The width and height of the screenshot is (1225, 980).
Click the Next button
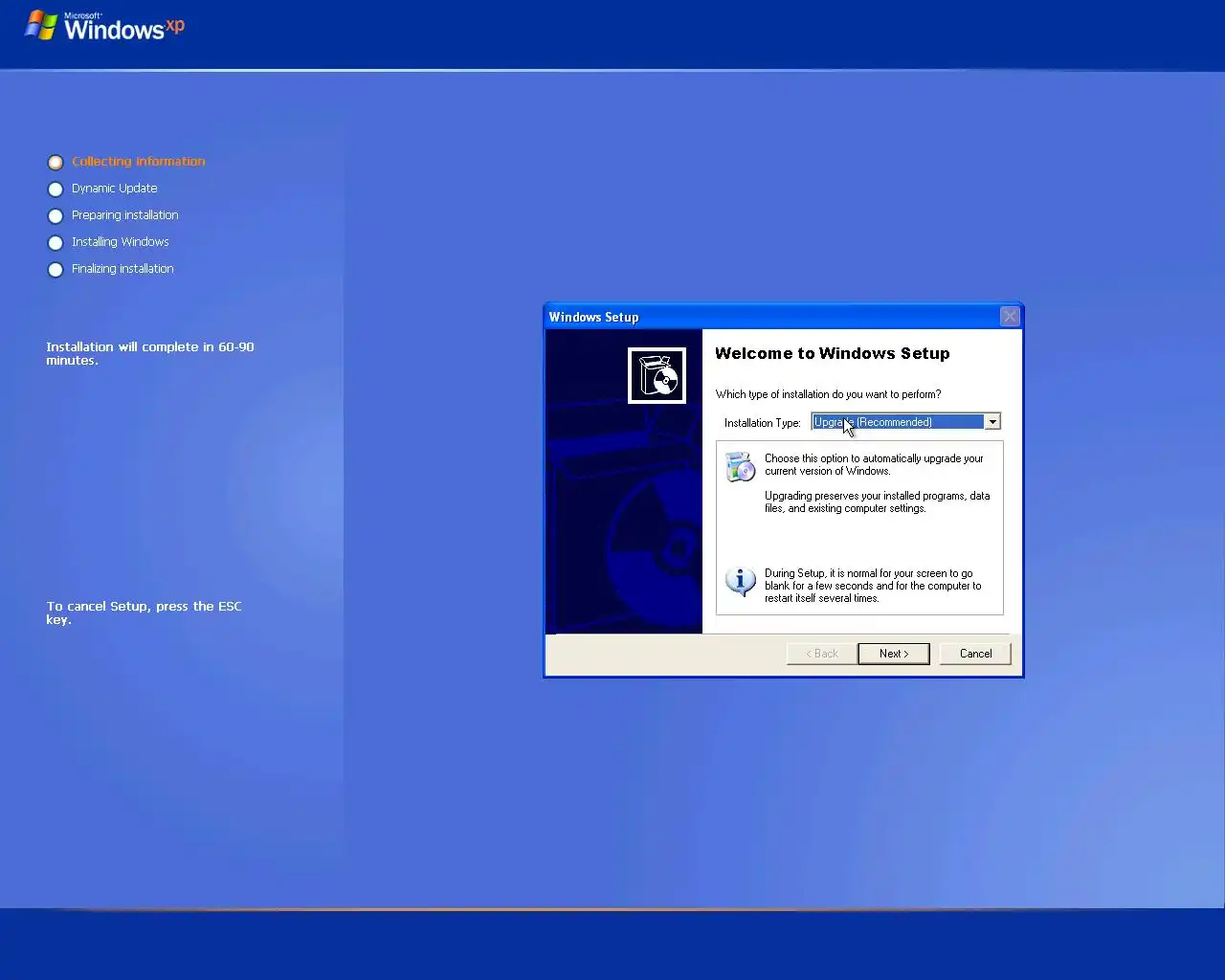894,654
